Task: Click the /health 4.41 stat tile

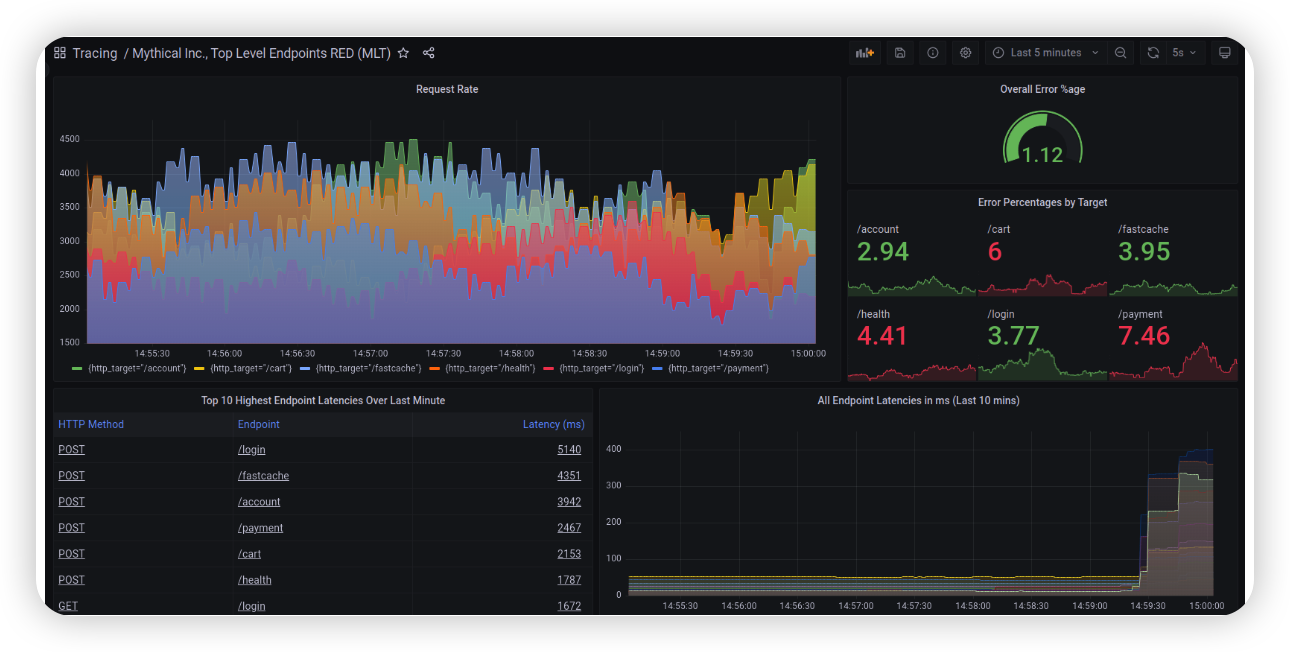Action: (x=911, y=342)
